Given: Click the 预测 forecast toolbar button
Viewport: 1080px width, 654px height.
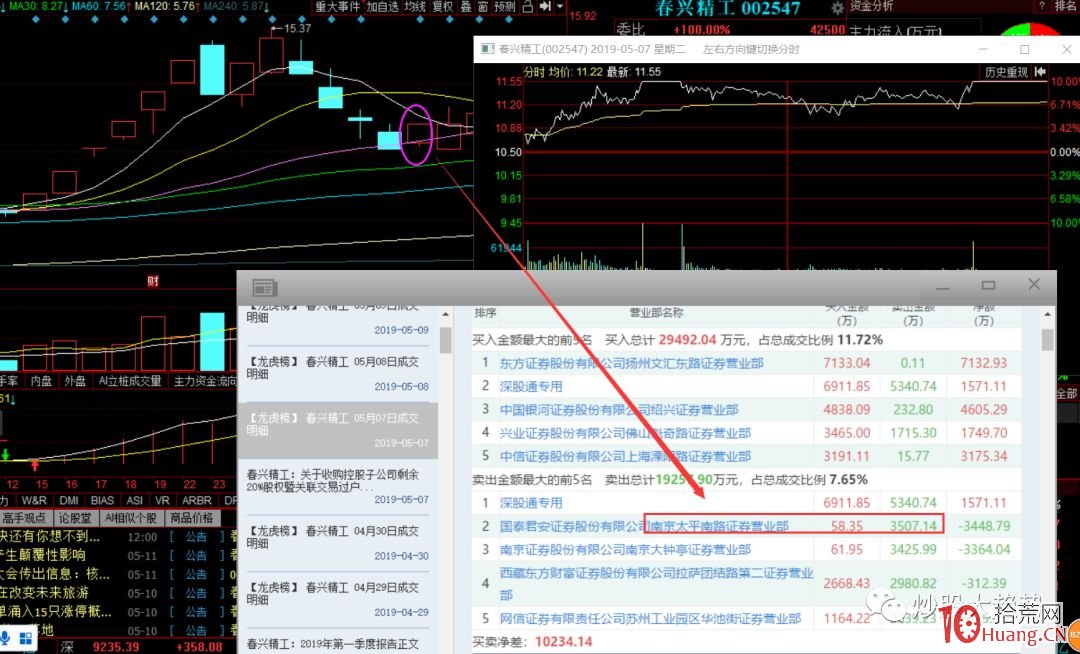Looking at the screenshot, I should [x=505, y=7].
